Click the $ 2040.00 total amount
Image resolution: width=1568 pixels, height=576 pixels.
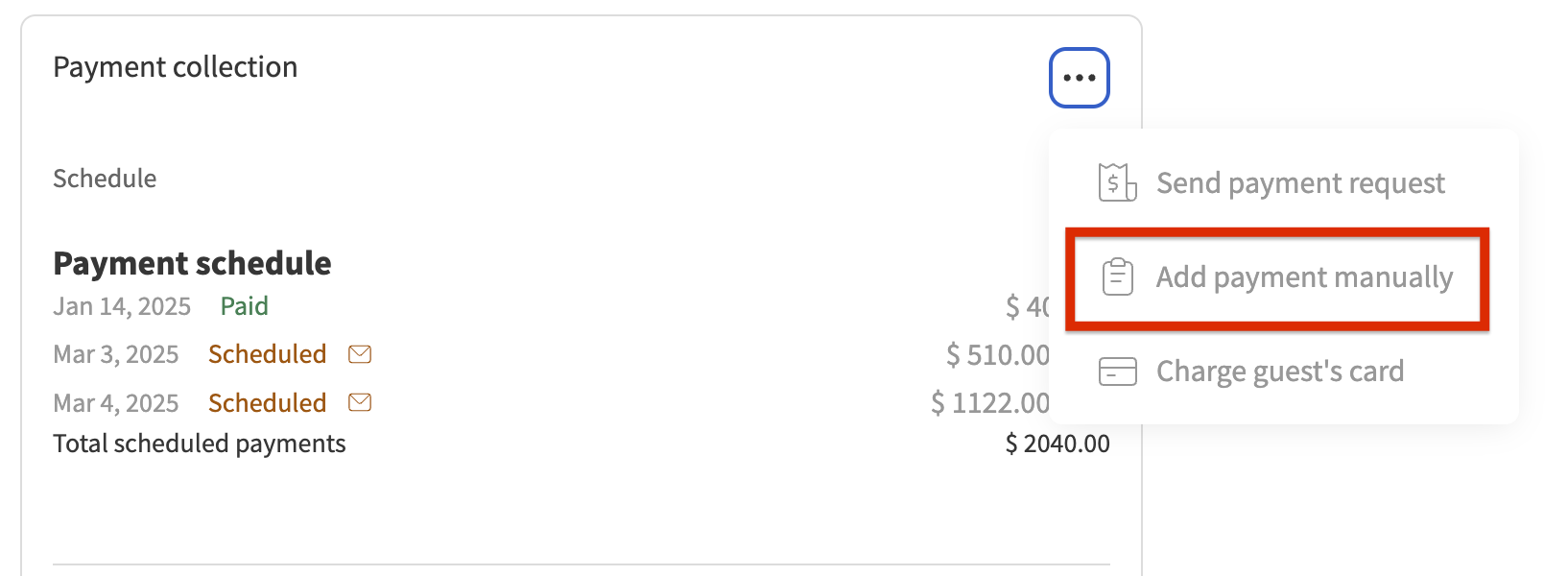1057,444
